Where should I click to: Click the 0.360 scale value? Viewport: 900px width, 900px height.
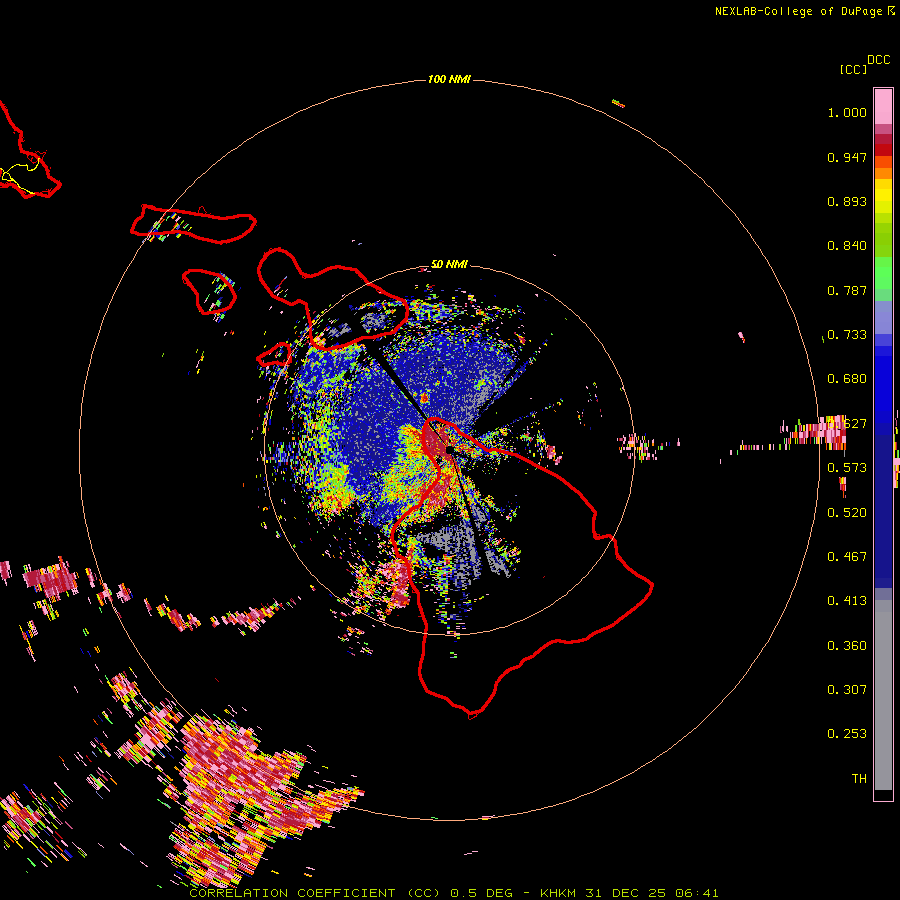tap(847, 646)
